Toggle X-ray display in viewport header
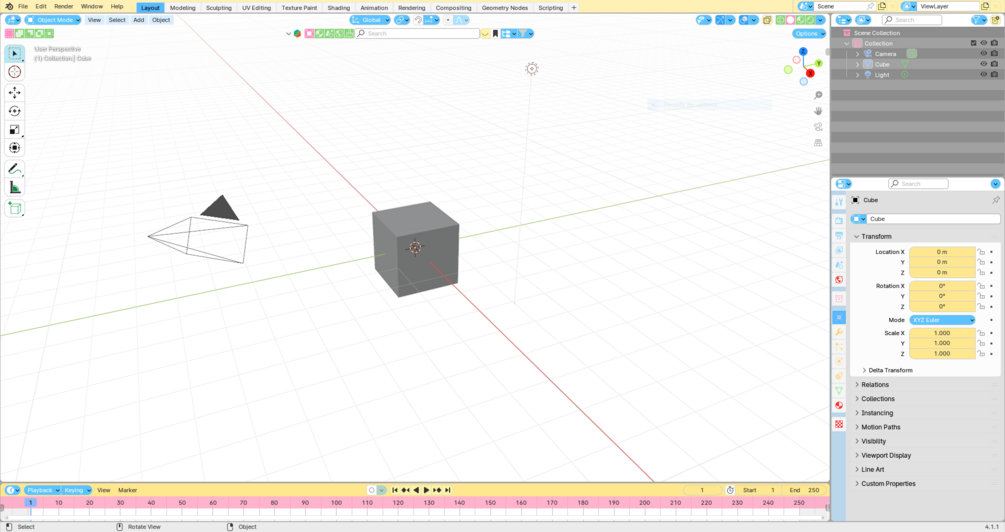Image resolution: width=1005 pixels, height=532 pixels. pyautogui.click(x=767, y=20)
